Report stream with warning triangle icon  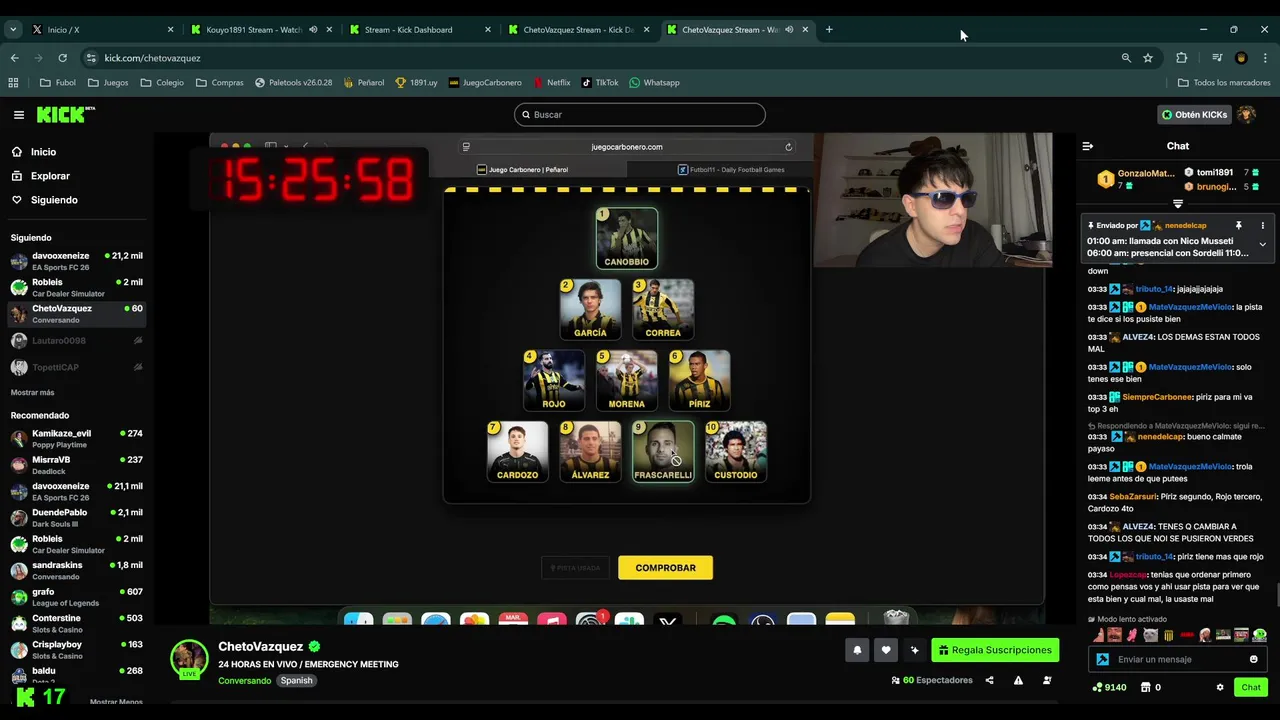point(1018,680)
